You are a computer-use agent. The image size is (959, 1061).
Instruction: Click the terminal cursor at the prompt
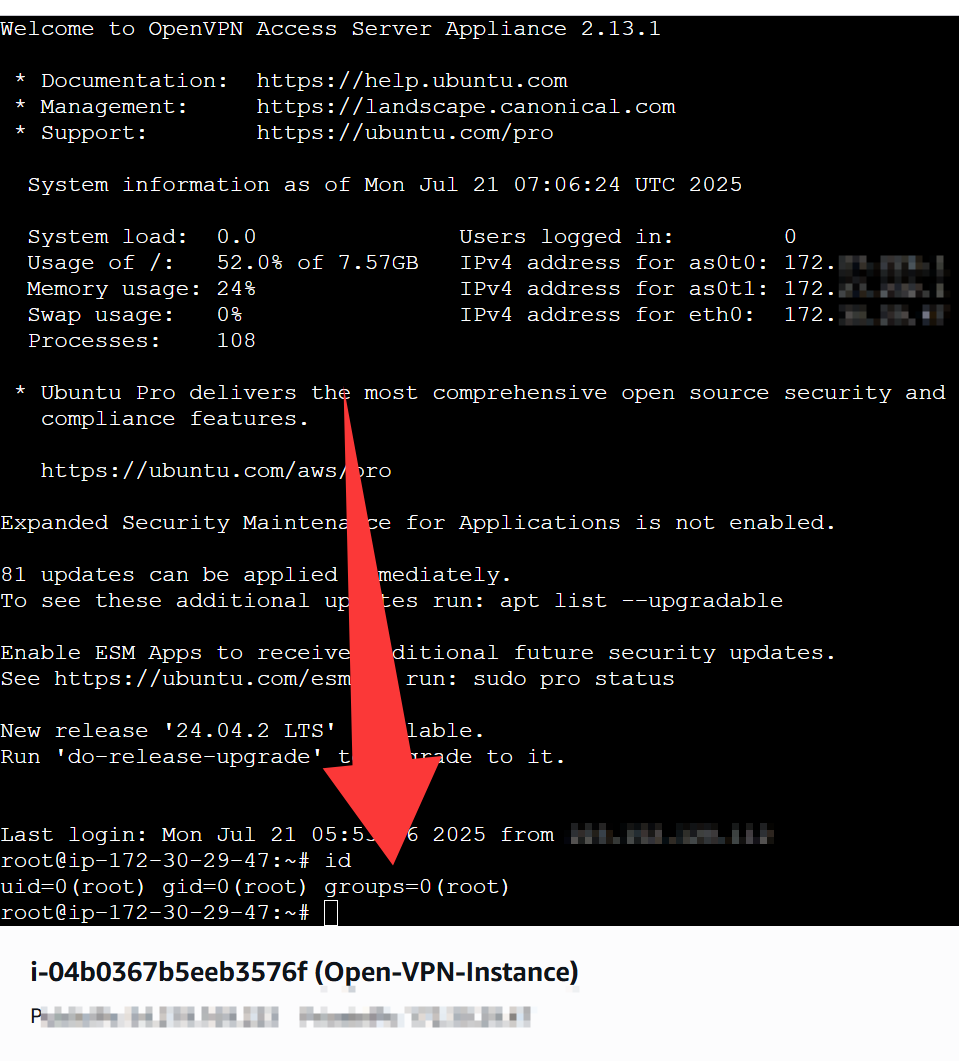coord(331,913)
